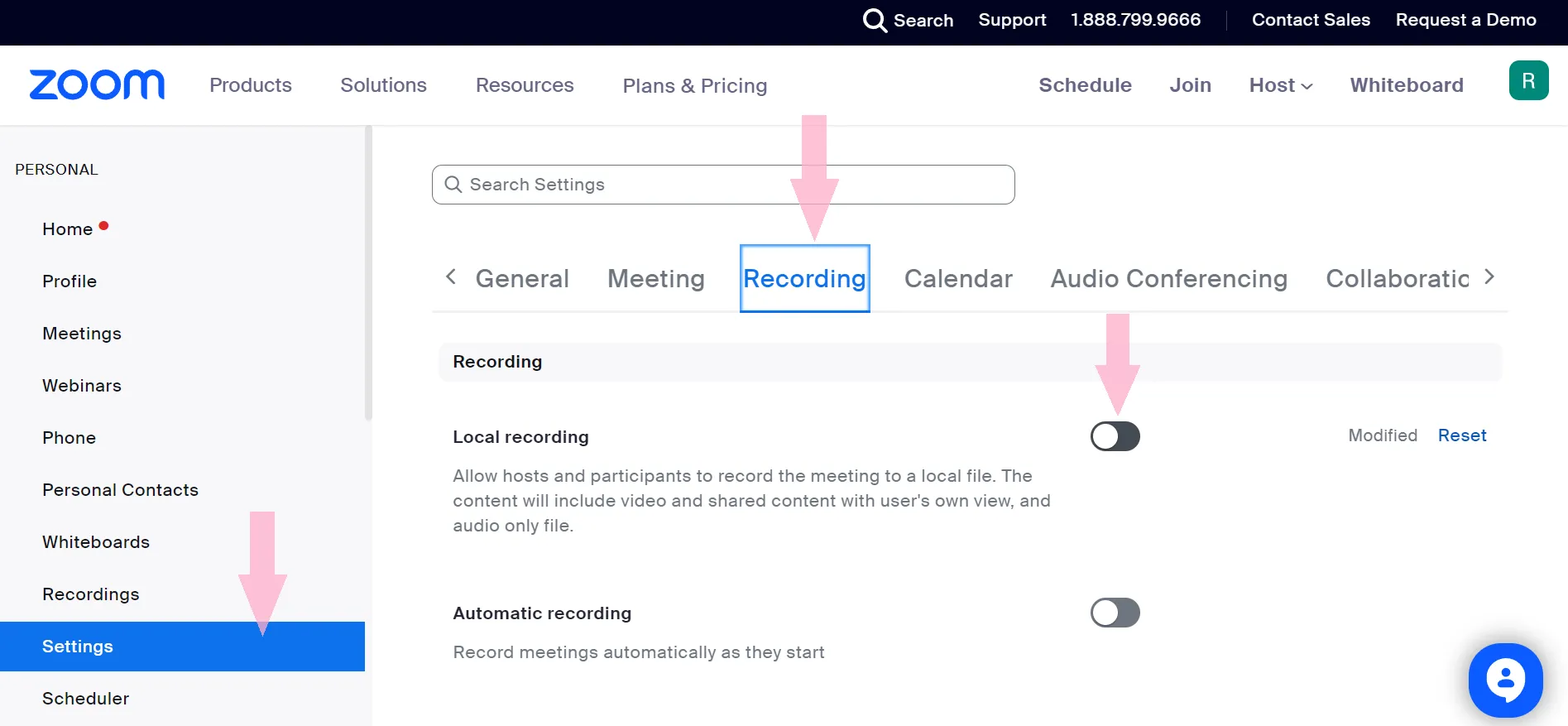Open the partially shown Collaboration tab
The height and width of the screenshot is (726, 1568).
click(1398, 279)
